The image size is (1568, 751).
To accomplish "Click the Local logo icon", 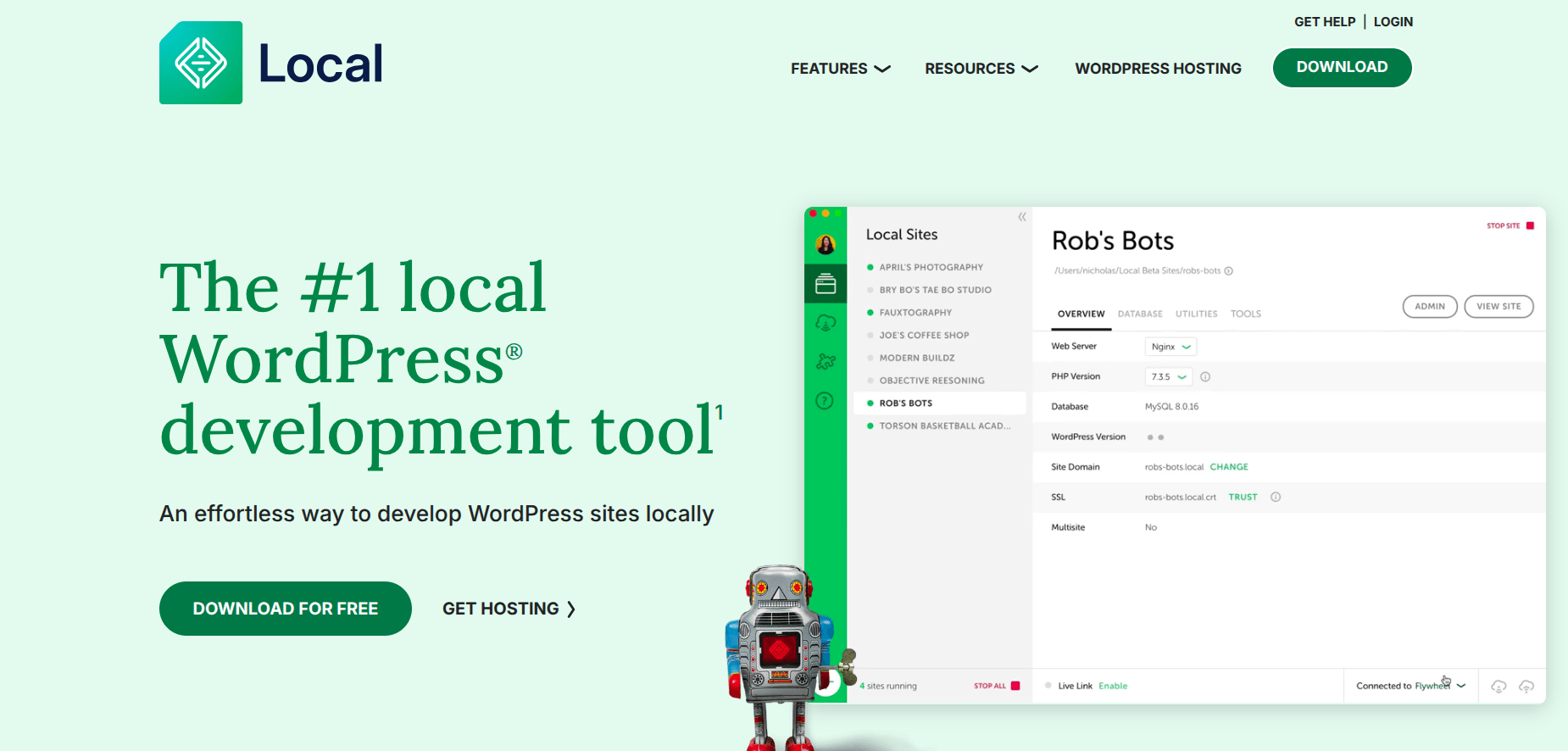I will [x=201, y=63].
